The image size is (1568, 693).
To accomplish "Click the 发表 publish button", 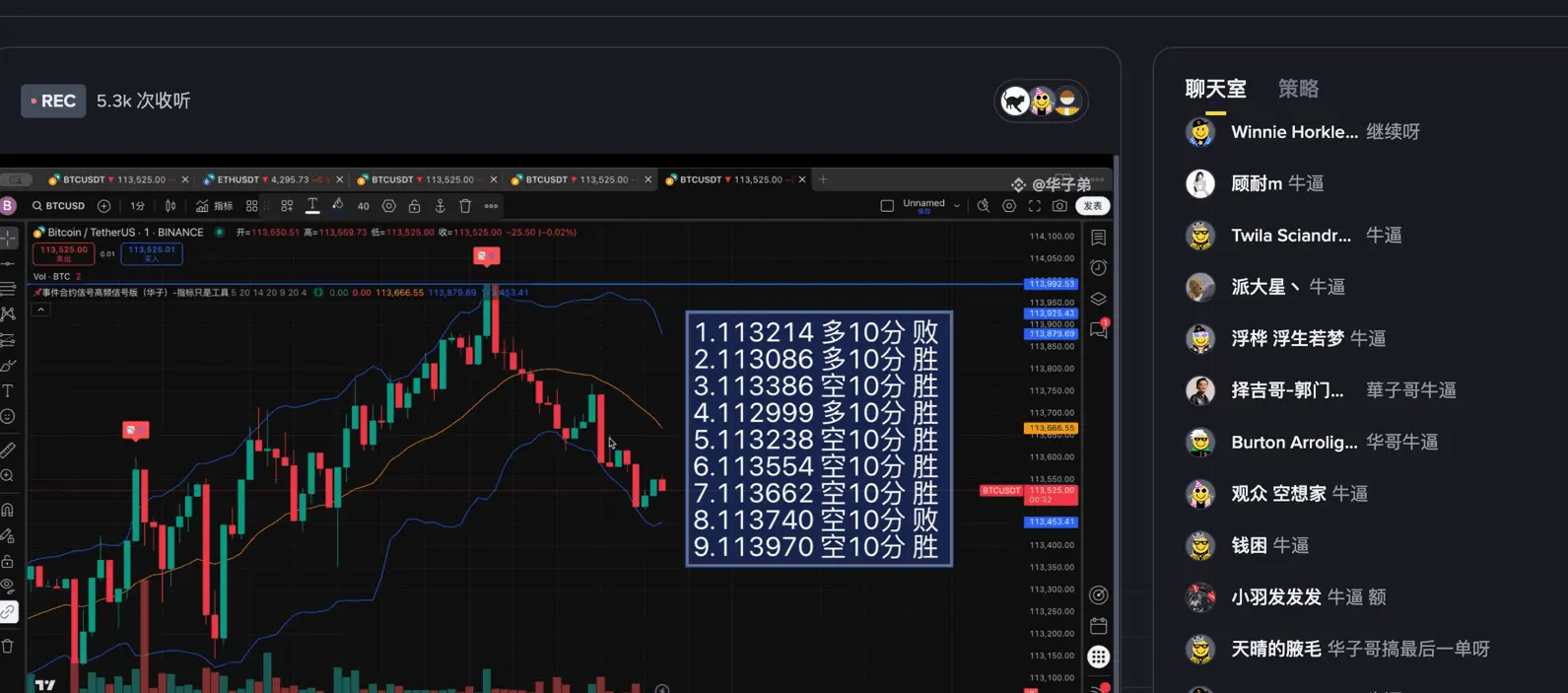I will pyautogui.click(x=1093, y=206).
